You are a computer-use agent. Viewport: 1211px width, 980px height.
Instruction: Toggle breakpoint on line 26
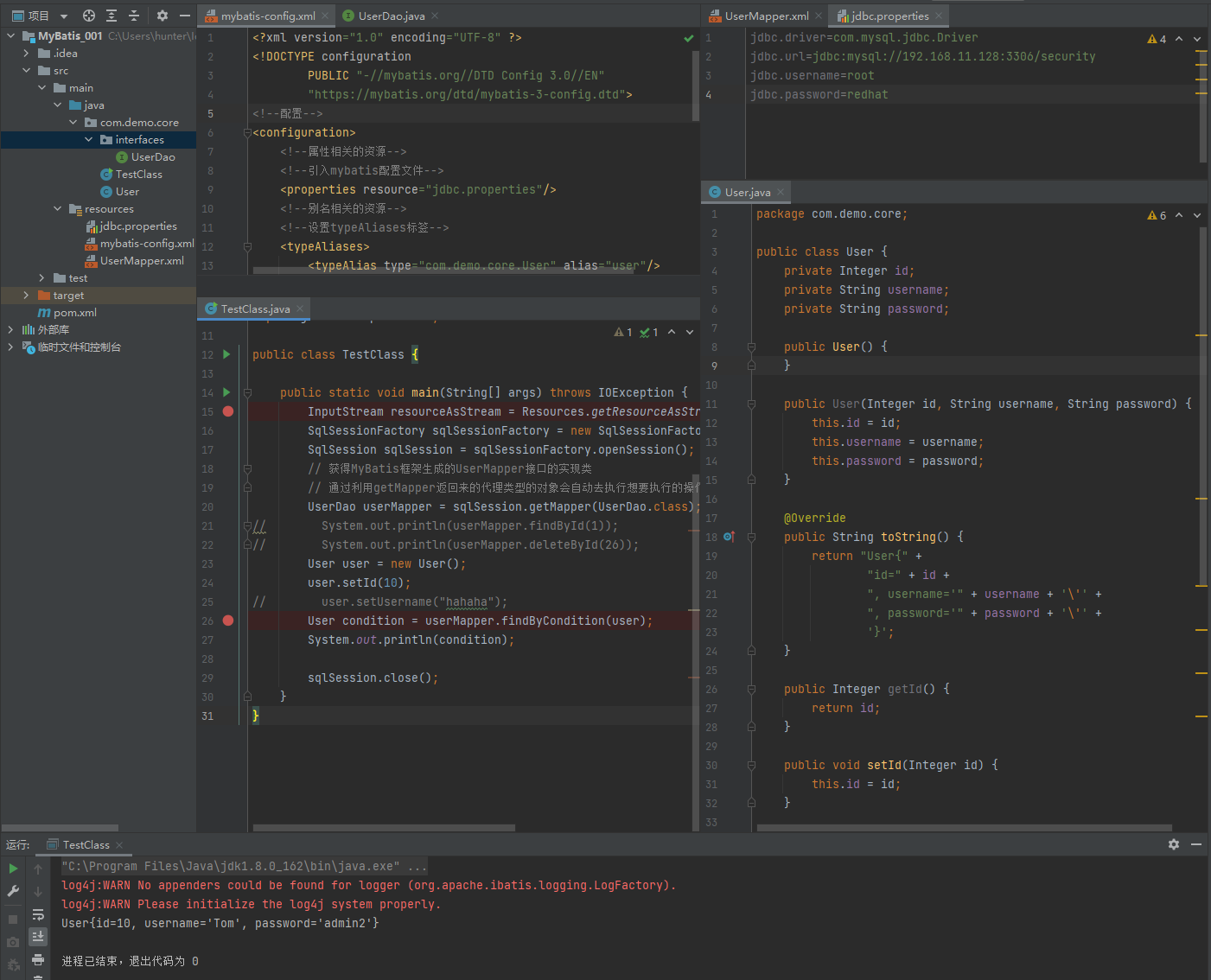pos(228,620)
